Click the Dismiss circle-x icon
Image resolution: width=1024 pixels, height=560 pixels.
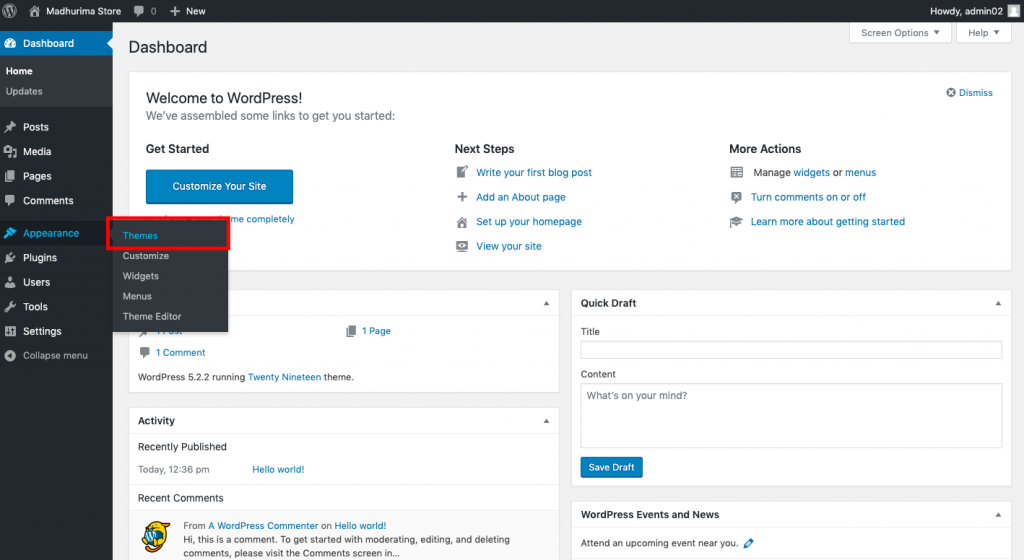tap(951, 93)
